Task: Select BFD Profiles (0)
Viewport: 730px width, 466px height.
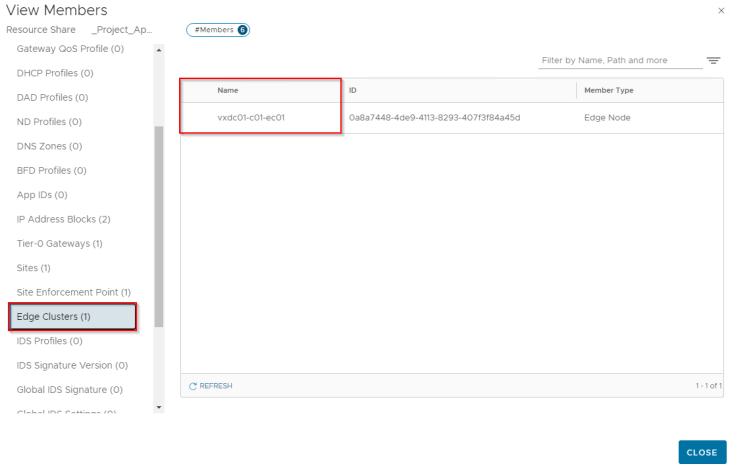Action: (x=52, y=170)
